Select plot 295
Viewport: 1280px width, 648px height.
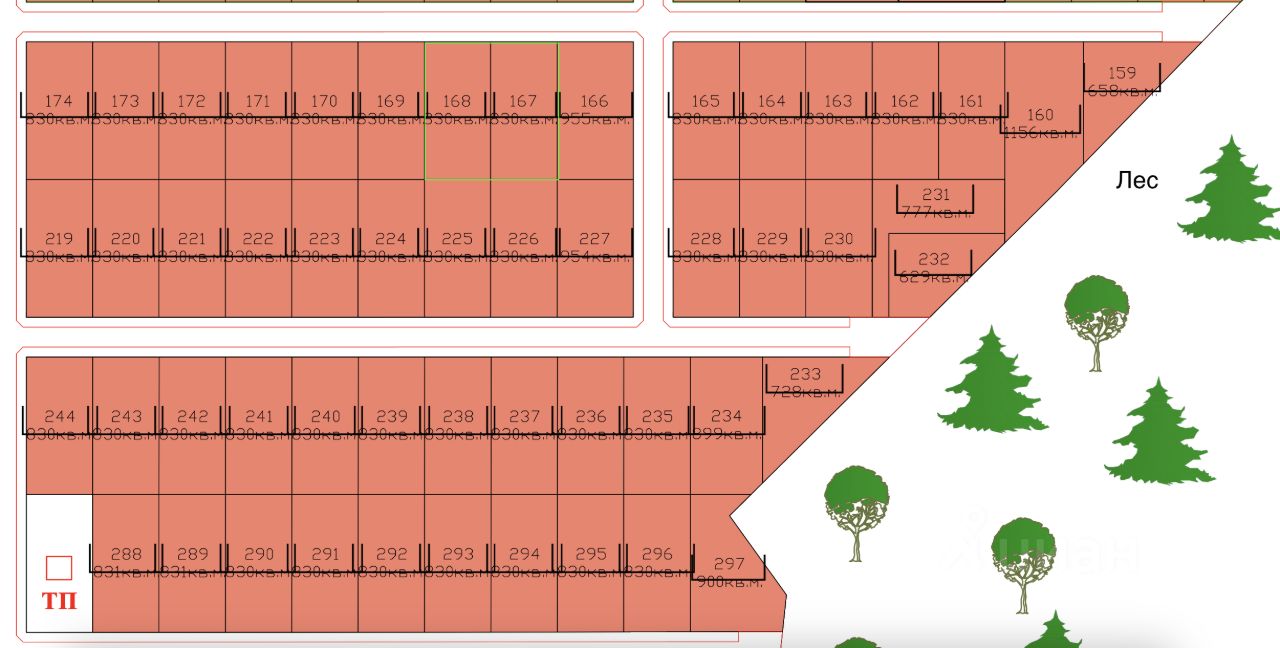click(x=591, y=563)
